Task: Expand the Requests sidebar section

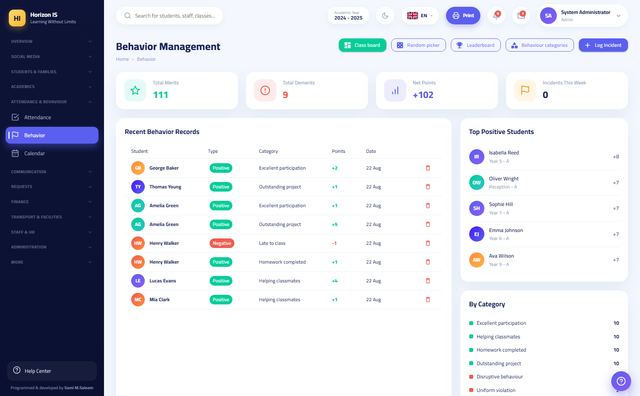Action: pyautogui.click(x=51, y=187)
